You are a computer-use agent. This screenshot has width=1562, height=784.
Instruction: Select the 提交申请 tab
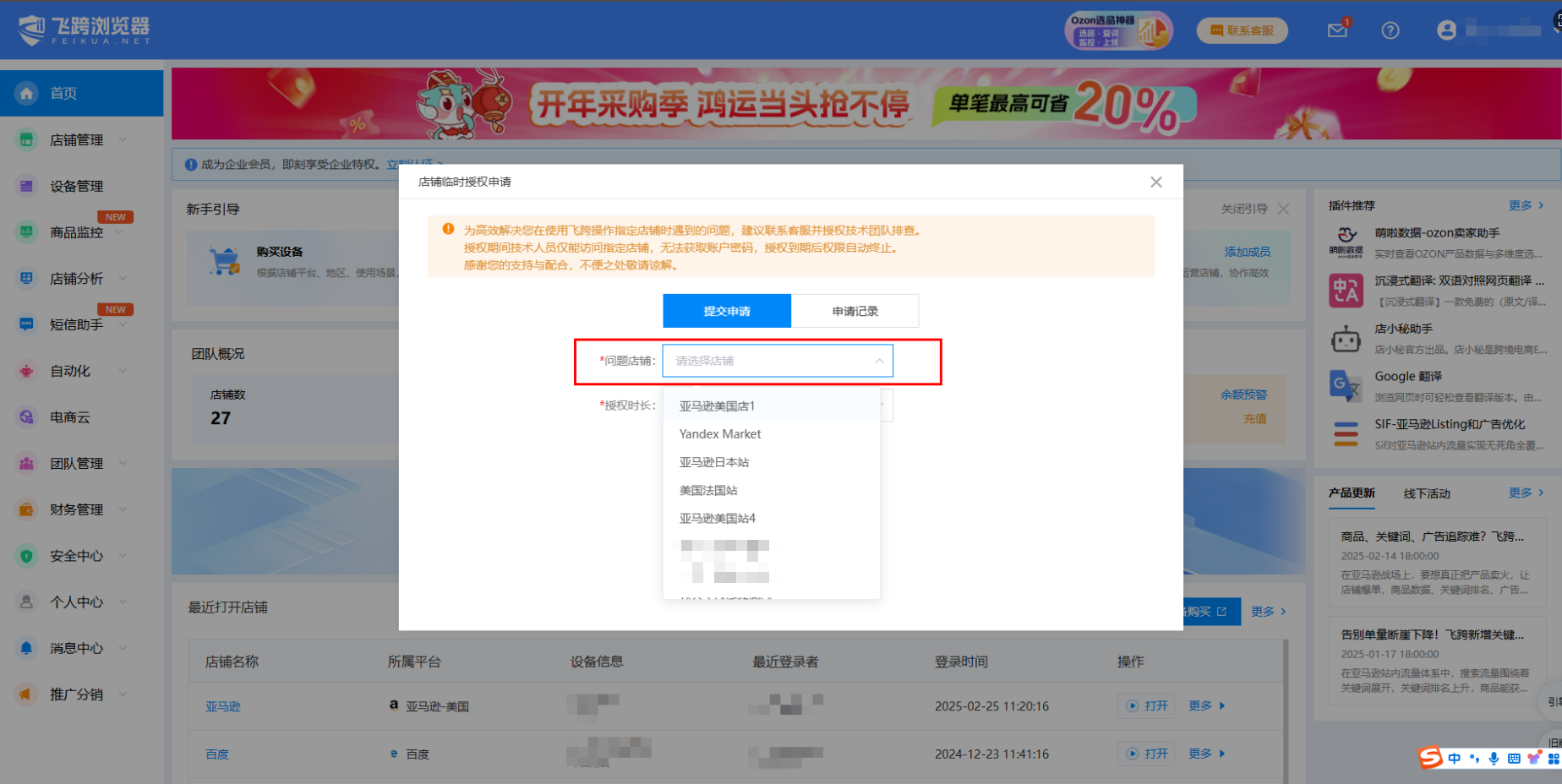coord(727,311)
